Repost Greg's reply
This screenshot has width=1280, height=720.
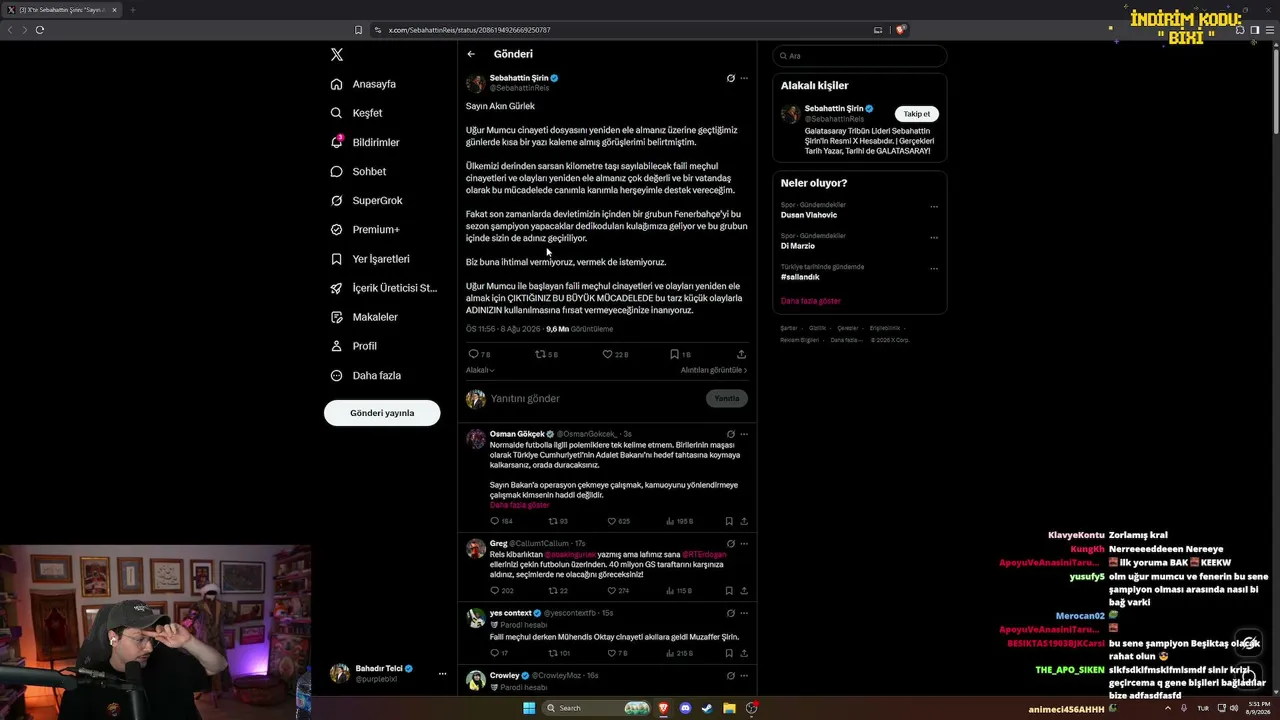tap(553, 591)
